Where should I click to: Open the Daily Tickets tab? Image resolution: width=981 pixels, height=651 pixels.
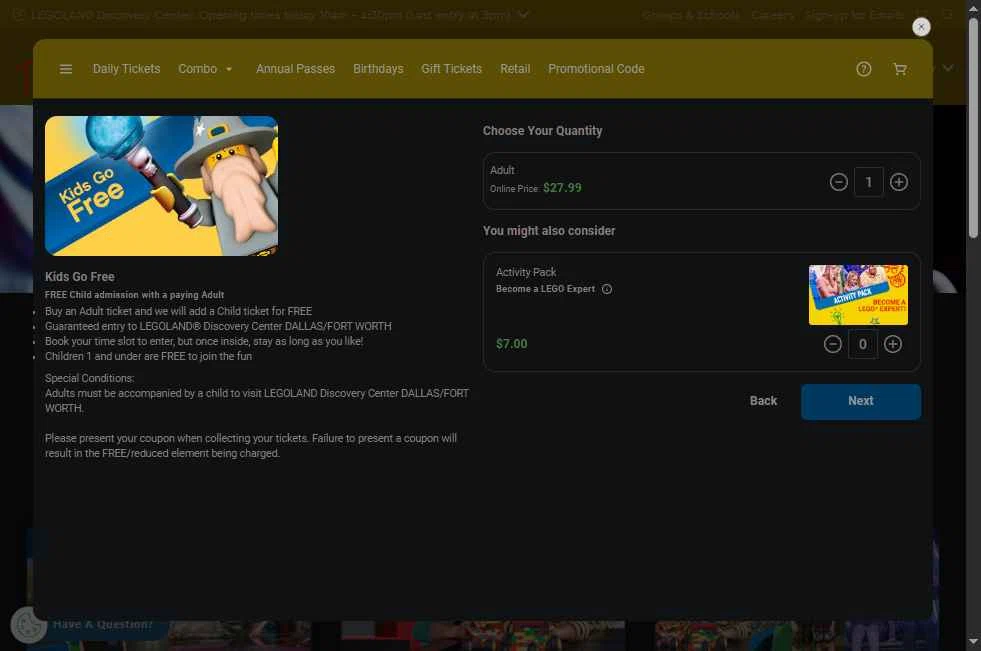[x=126, y=69]
